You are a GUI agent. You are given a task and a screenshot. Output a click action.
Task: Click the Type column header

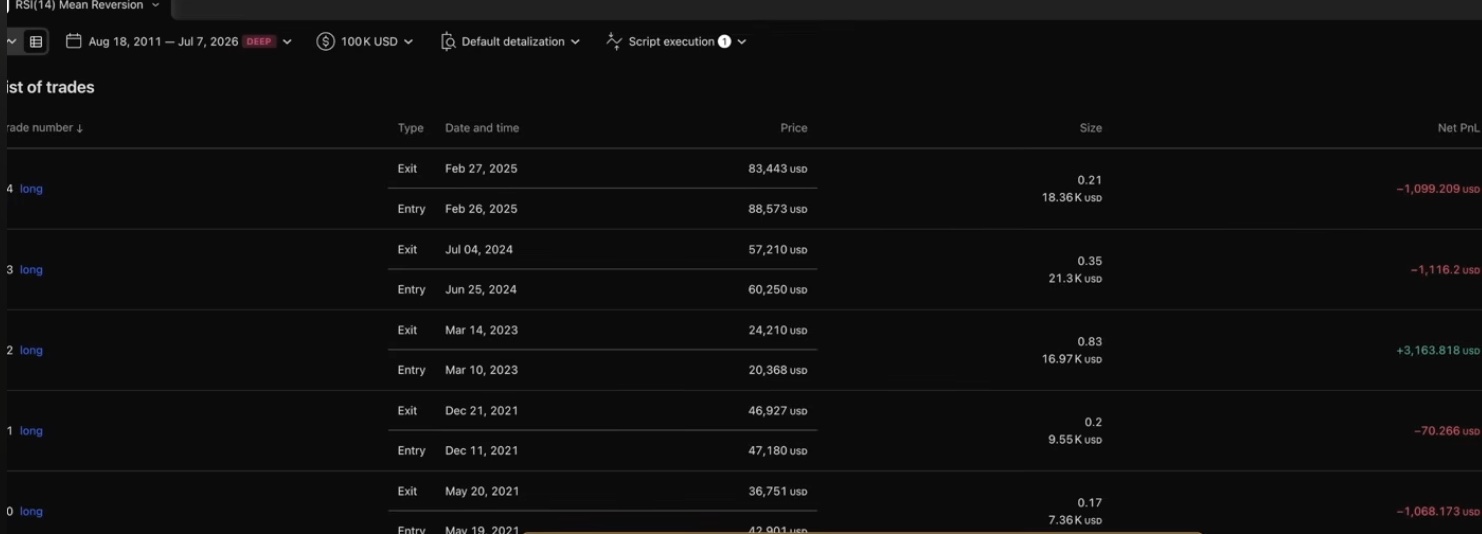pos(410,128)
